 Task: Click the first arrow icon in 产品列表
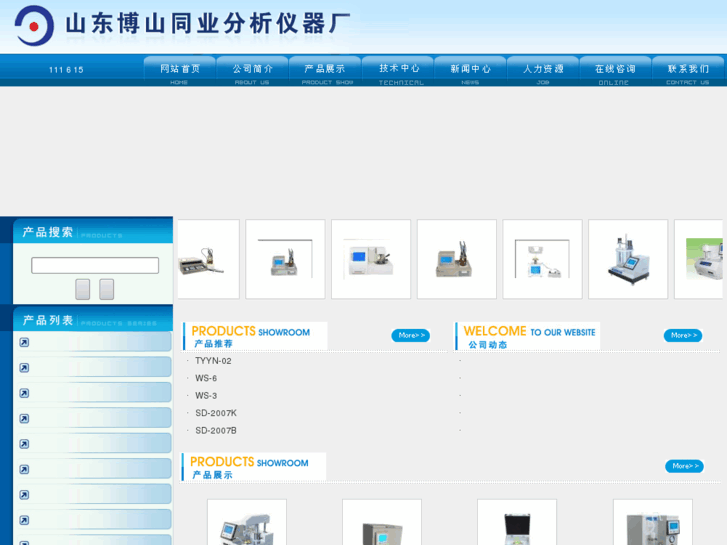tap(24, 342)
